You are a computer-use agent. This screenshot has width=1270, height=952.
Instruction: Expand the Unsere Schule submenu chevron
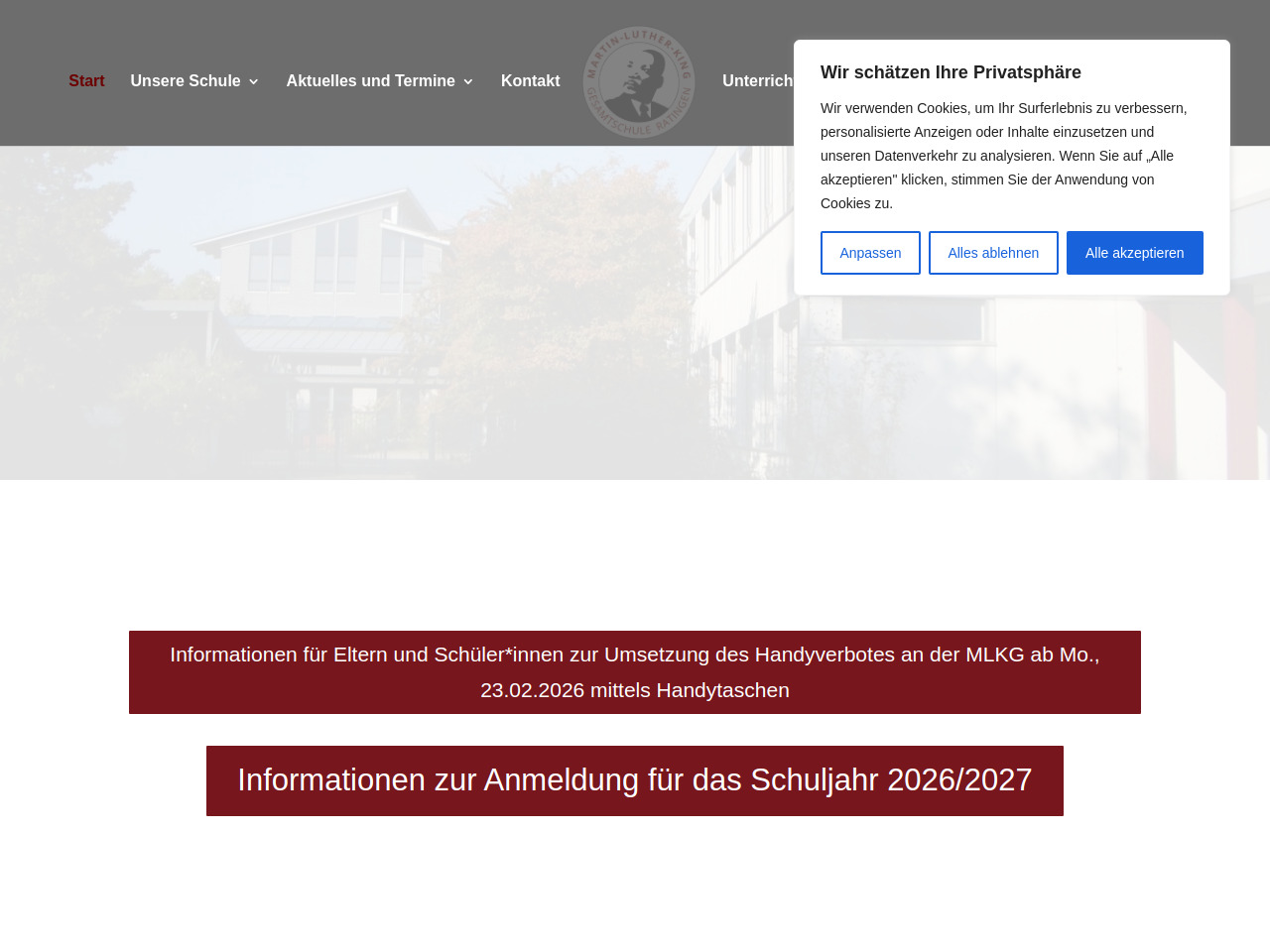254,82
